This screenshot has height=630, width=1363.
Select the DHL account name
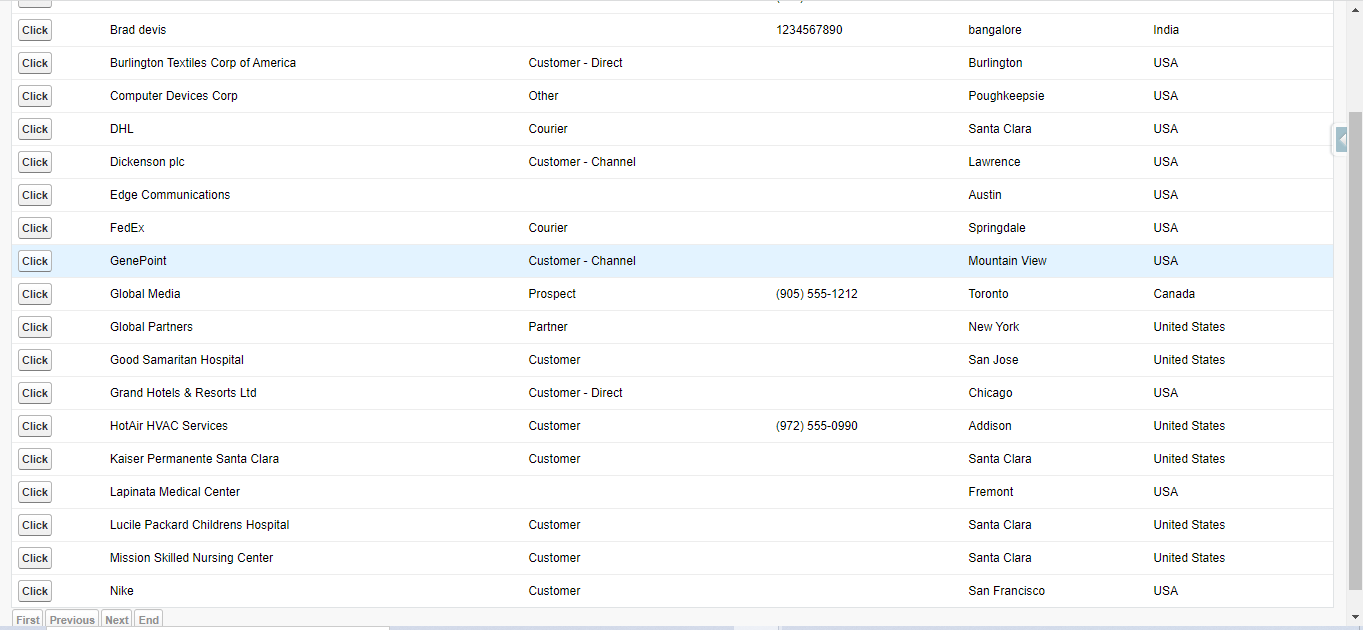122,129
